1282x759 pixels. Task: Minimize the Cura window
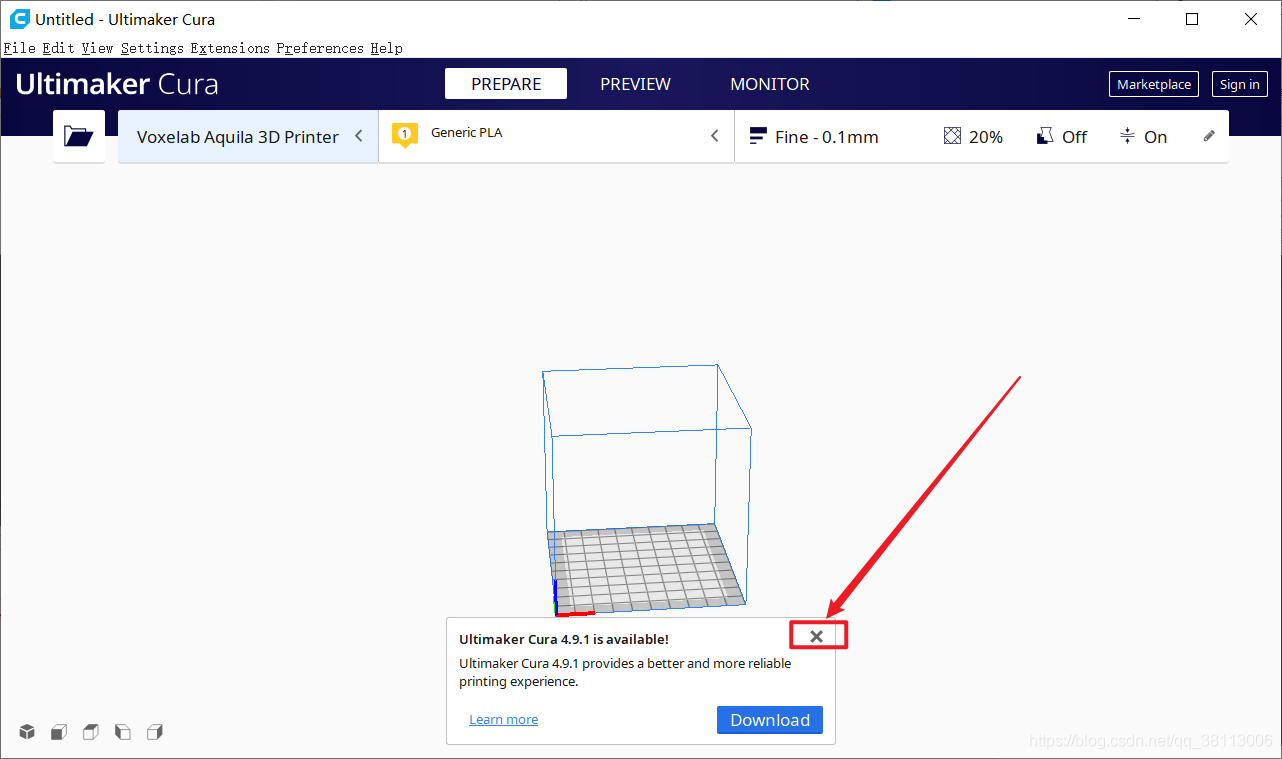(1133, 19)
